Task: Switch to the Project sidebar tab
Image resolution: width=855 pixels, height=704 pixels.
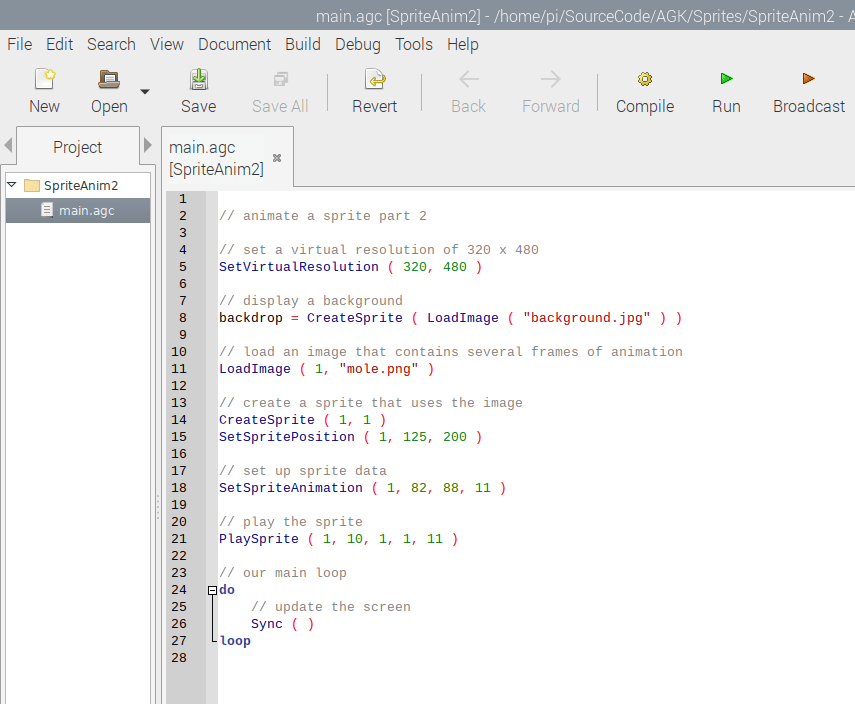Action: pos(78,147)
